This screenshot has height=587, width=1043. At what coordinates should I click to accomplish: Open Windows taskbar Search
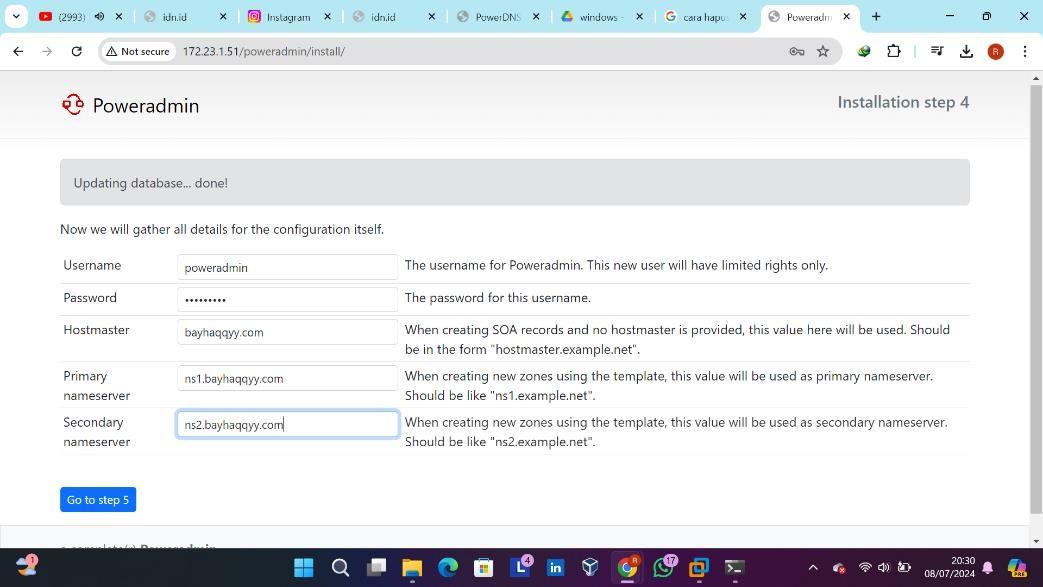(x=340, y=567)
